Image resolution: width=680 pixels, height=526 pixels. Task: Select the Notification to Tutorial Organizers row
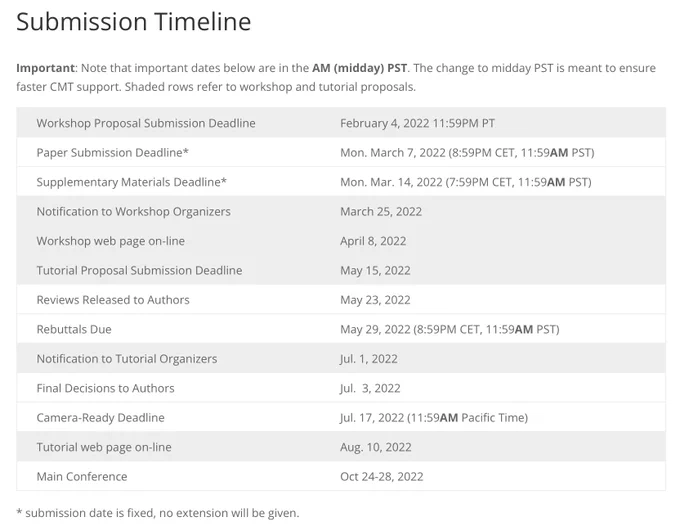[x=341, y=359]
